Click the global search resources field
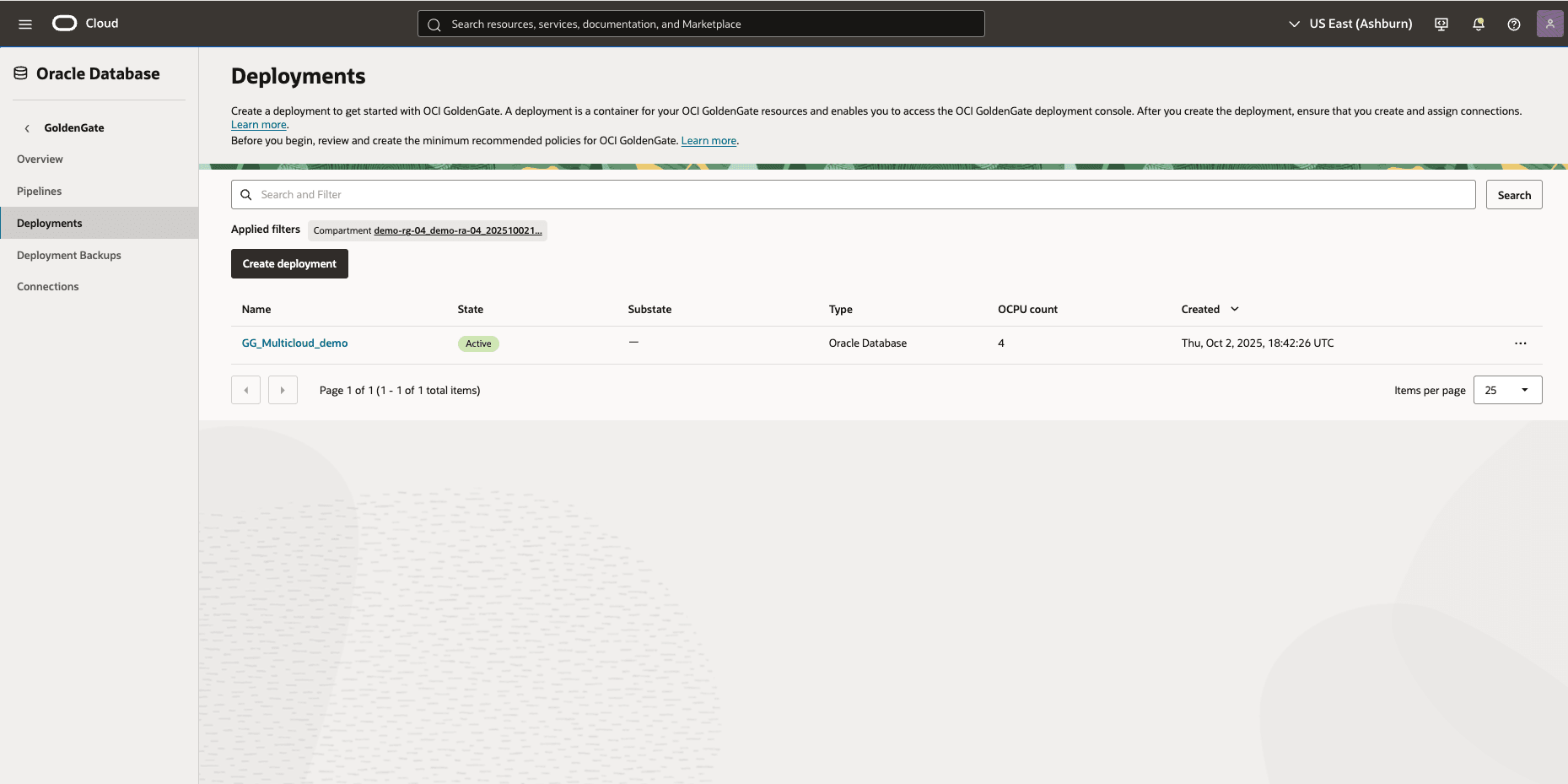The height and width of the screenshot is (784, 1568). [x=700, y=24]
